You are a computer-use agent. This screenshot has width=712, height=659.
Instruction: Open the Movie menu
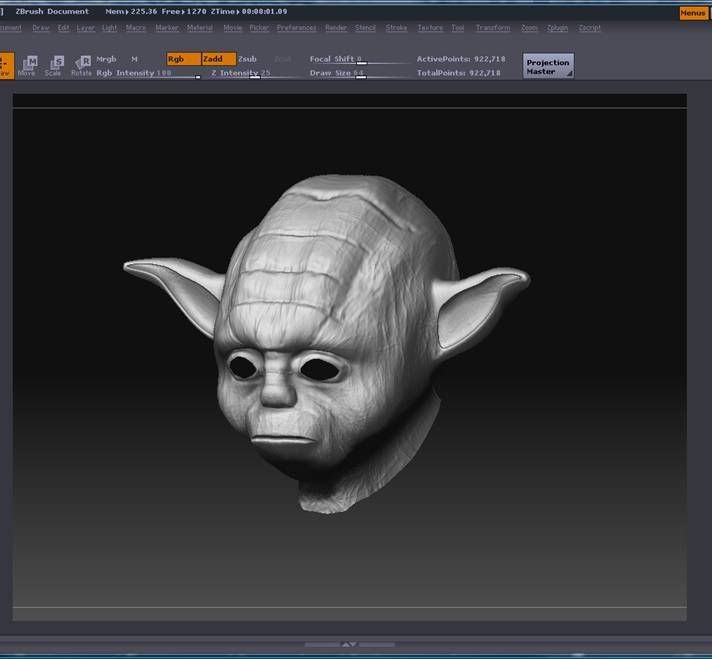[233, 28]
